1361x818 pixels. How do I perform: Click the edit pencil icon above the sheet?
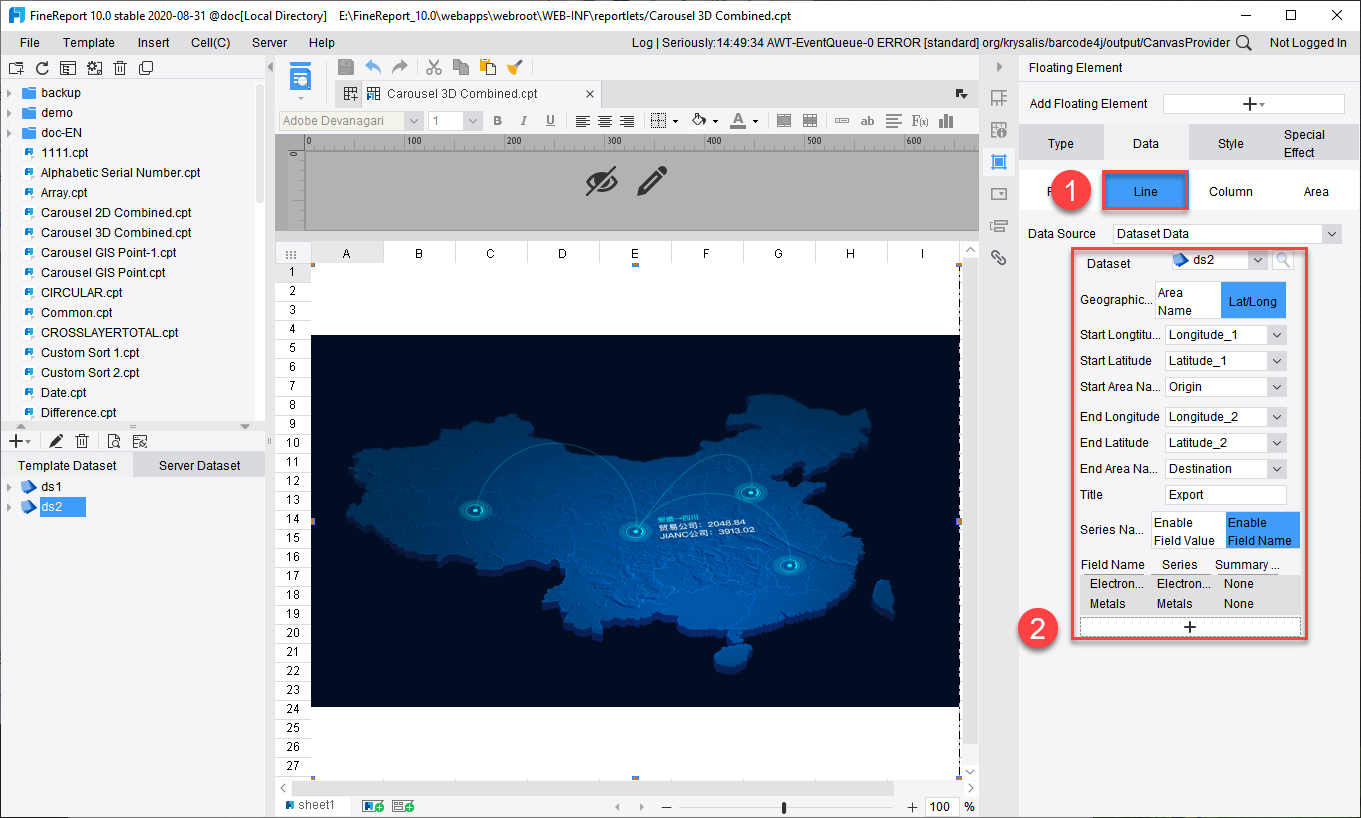pos(651,181)
